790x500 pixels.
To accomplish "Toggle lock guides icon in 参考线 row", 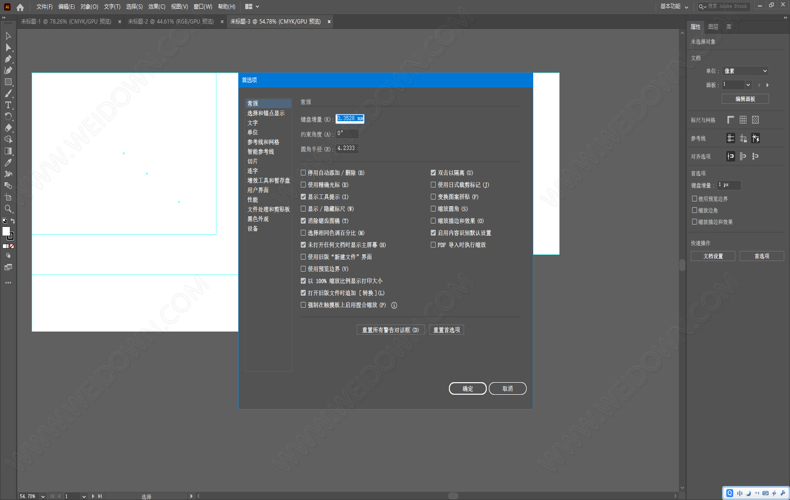I will tap(743, 138).
